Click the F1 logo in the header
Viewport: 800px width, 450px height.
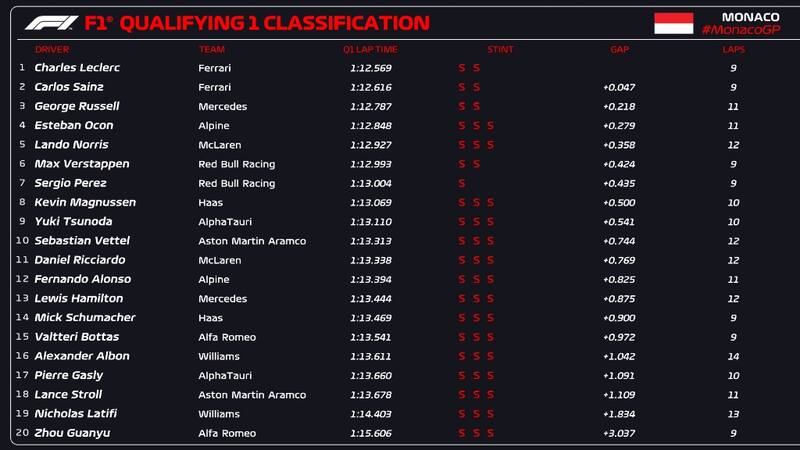point(50,23)
